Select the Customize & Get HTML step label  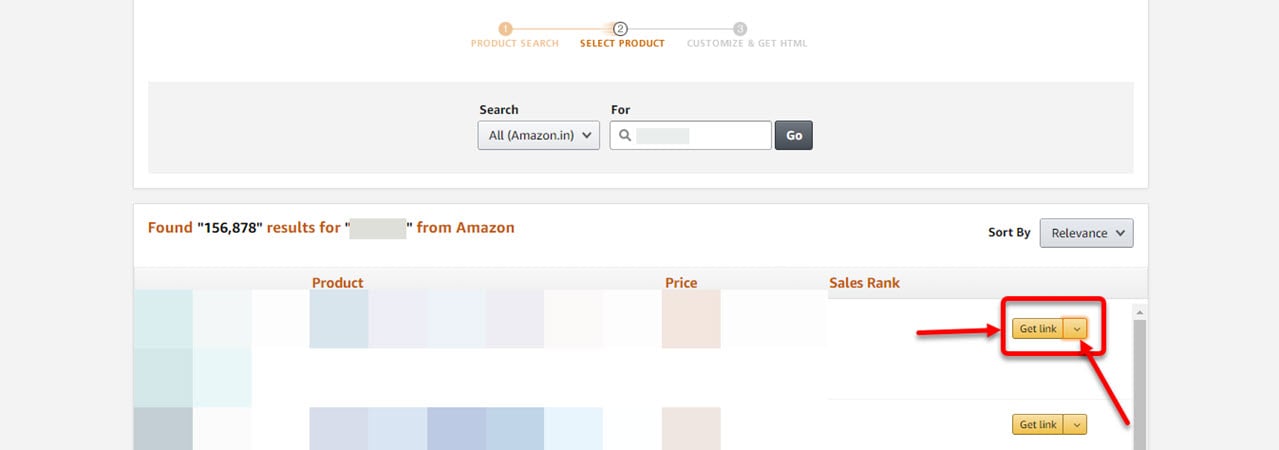pyautogui.click(x=747, y=44)
